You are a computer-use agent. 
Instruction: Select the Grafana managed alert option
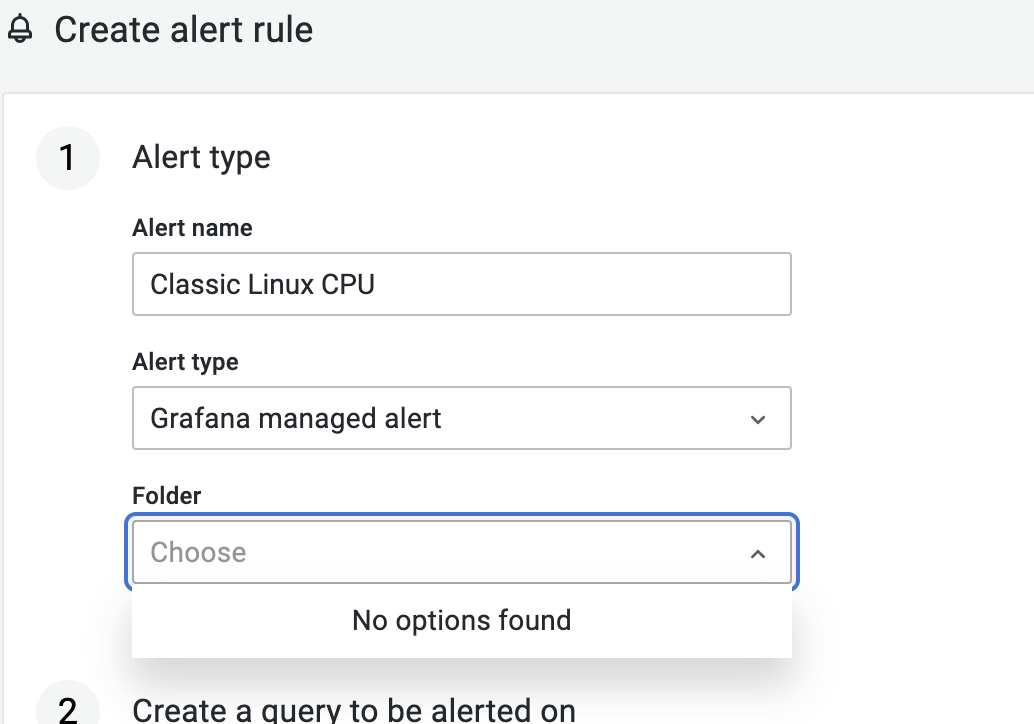coord(294,418)
